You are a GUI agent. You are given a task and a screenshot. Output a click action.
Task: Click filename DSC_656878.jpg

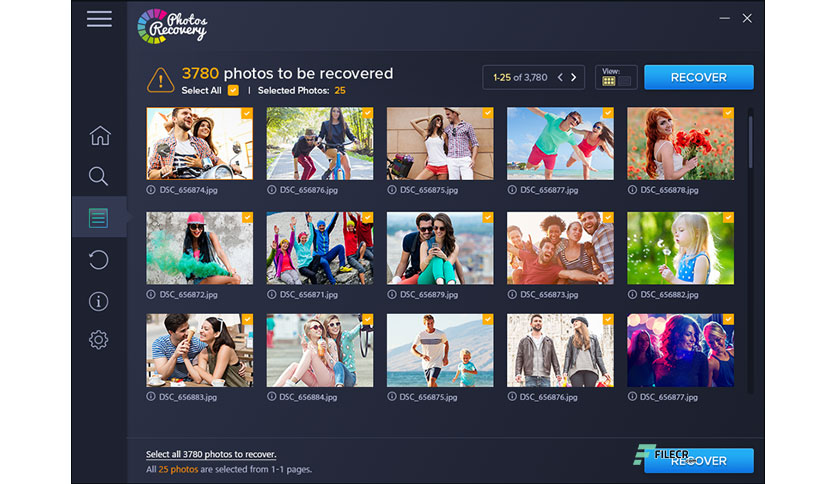[669, 190]
